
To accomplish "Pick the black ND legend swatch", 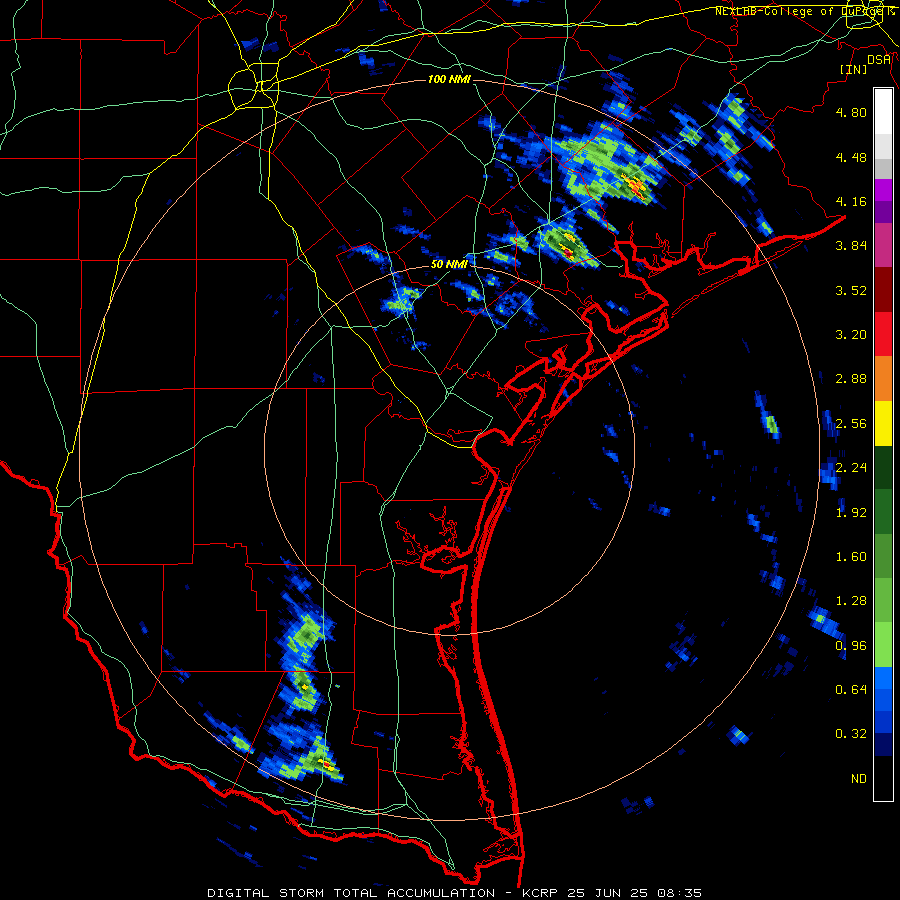I will pos(883,778).
